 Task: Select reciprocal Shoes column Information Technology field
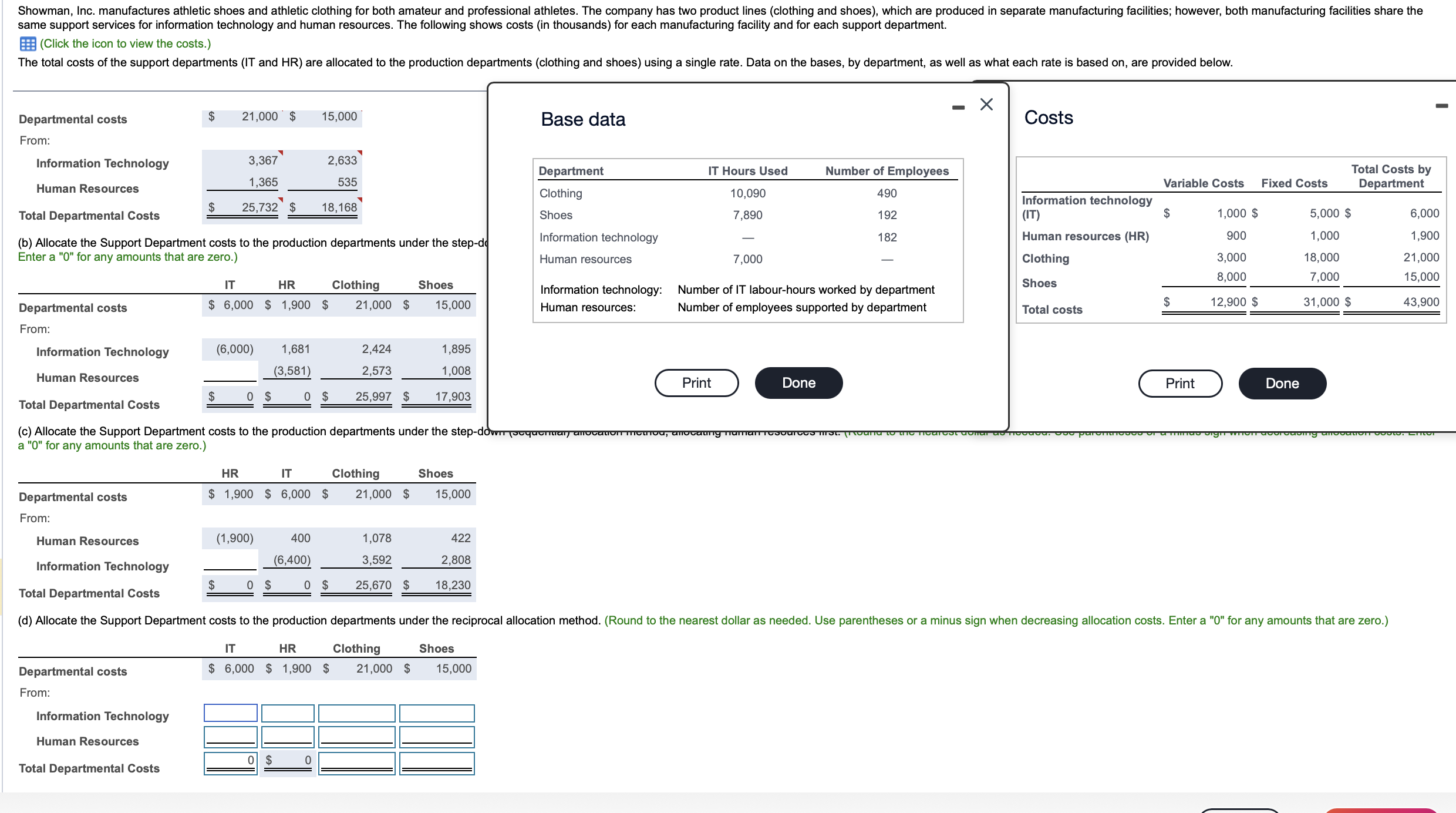(437, 713)
